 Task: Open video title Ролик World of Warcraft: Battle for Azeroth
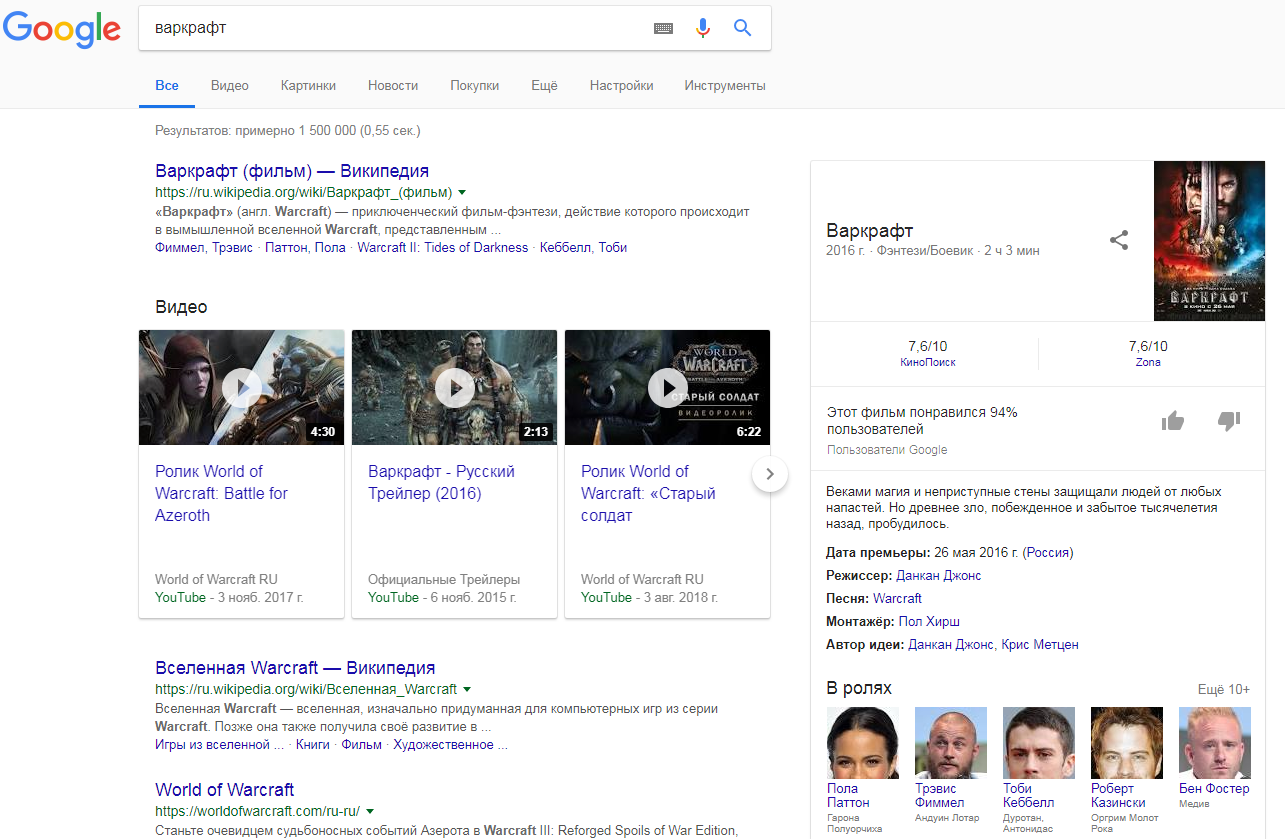pyautogui.click(x=221, y=493)
